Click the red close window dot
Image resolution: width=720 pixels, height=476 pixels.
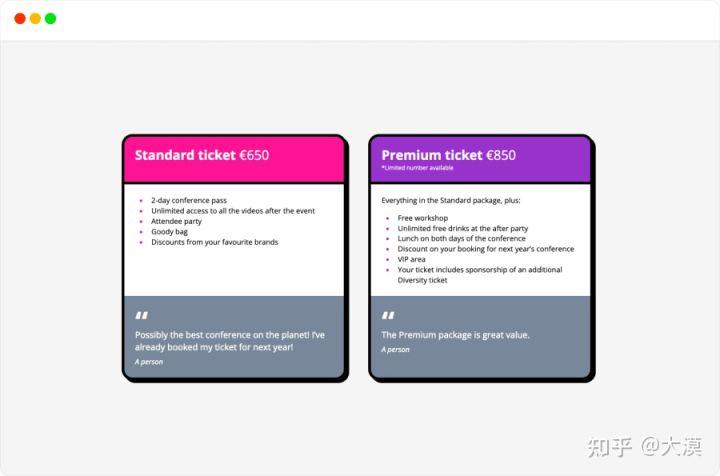coord(20,19)
